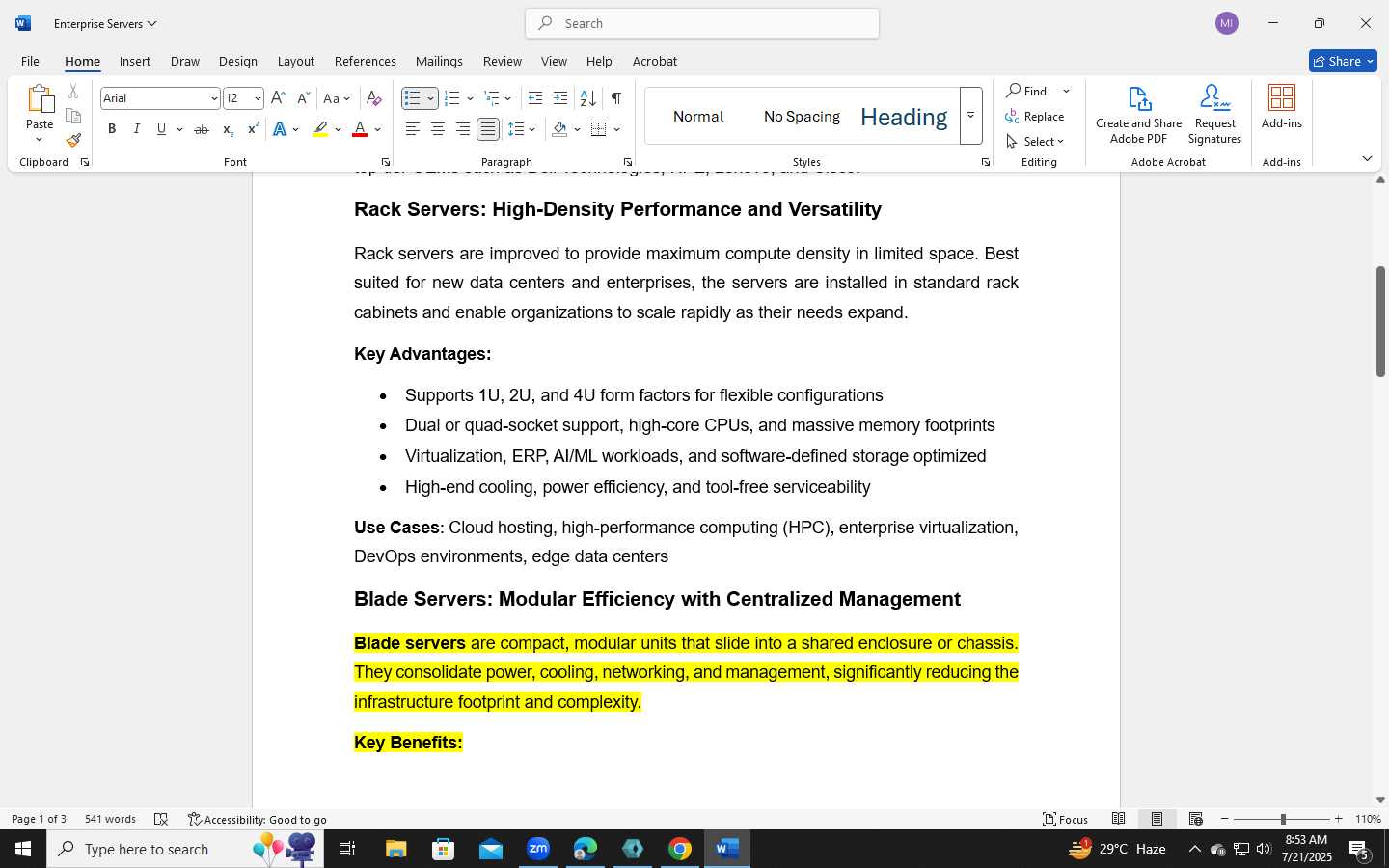Screen dimensions: 1389x868
Task: Open paragraph shading paint bucket
Action: pyautogui.click(x=560, y=129)
